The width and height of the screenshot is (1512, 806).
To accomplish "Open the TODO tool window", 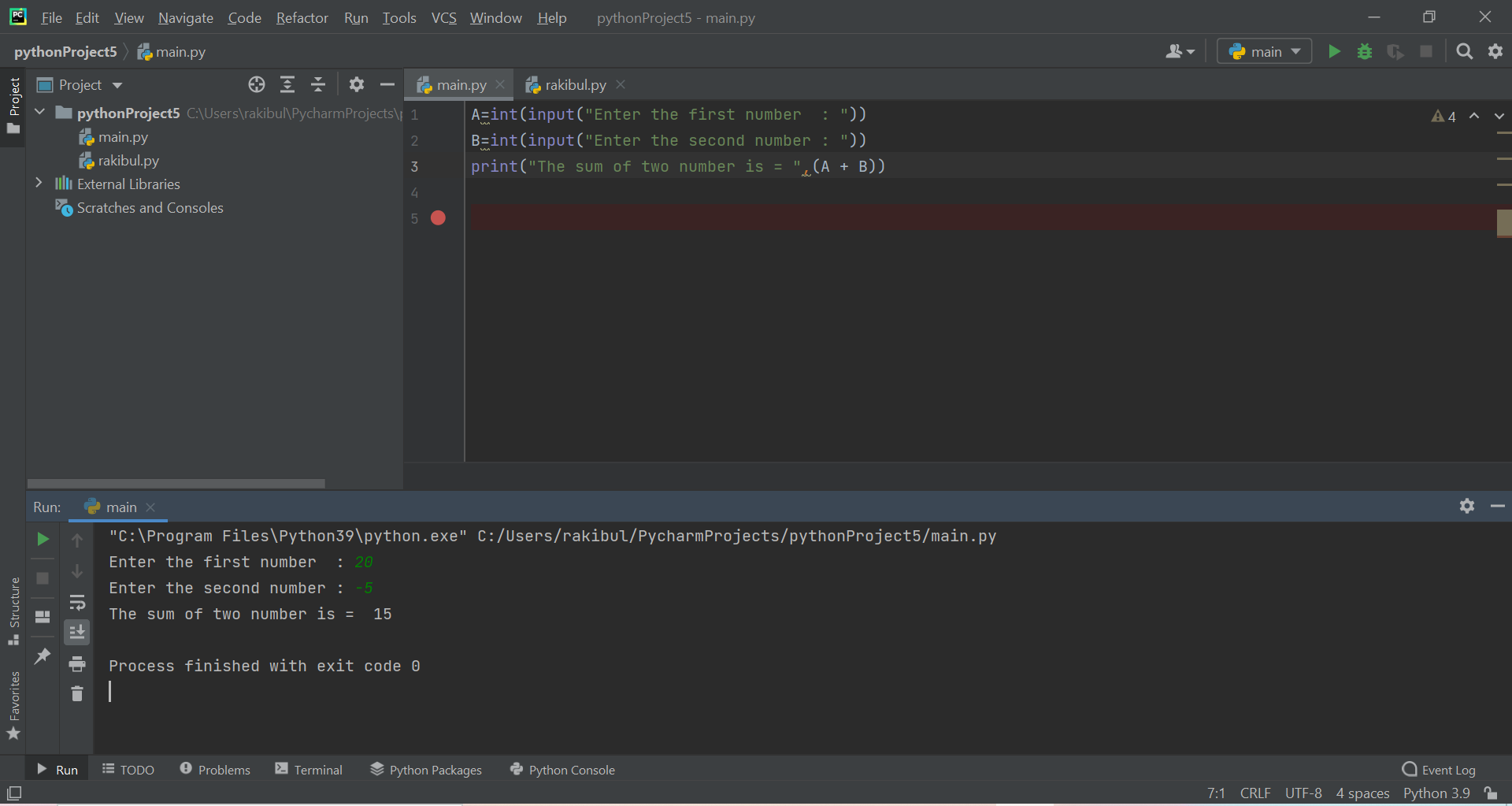I will click(128, 770).
